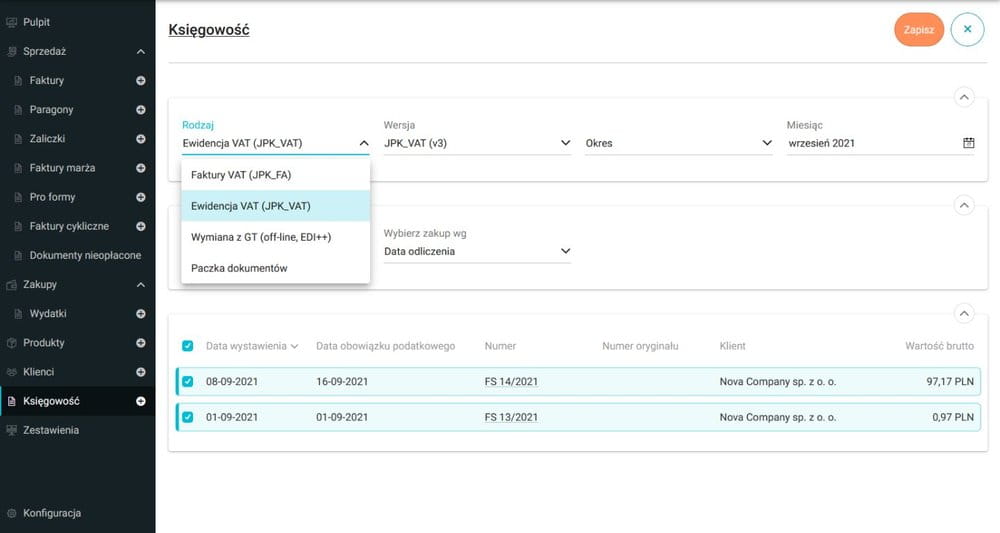Click plus icon next to Klienci

click(x=141, y=372)
